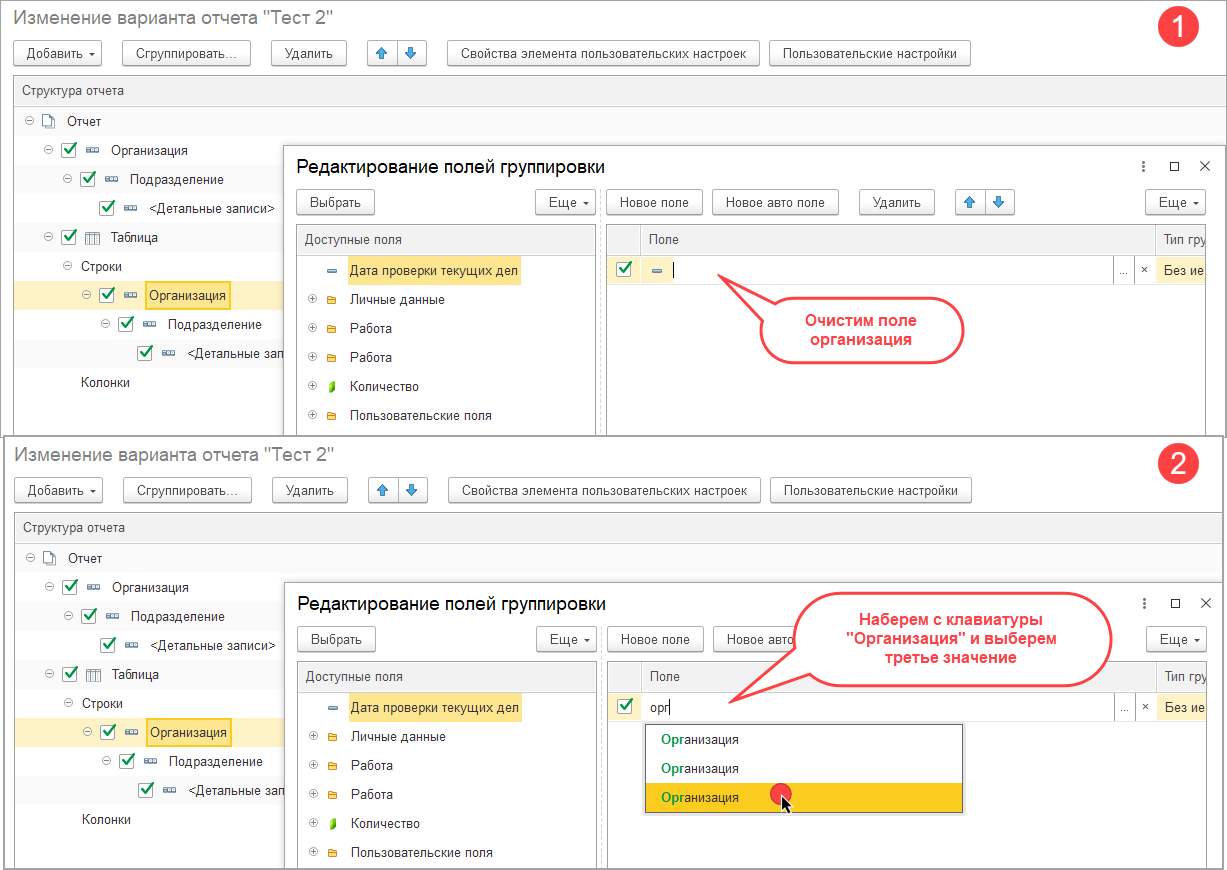Click Удалить button in lower main toolbar
Screen dimensions: 1227x870
(x=310, y=490)
